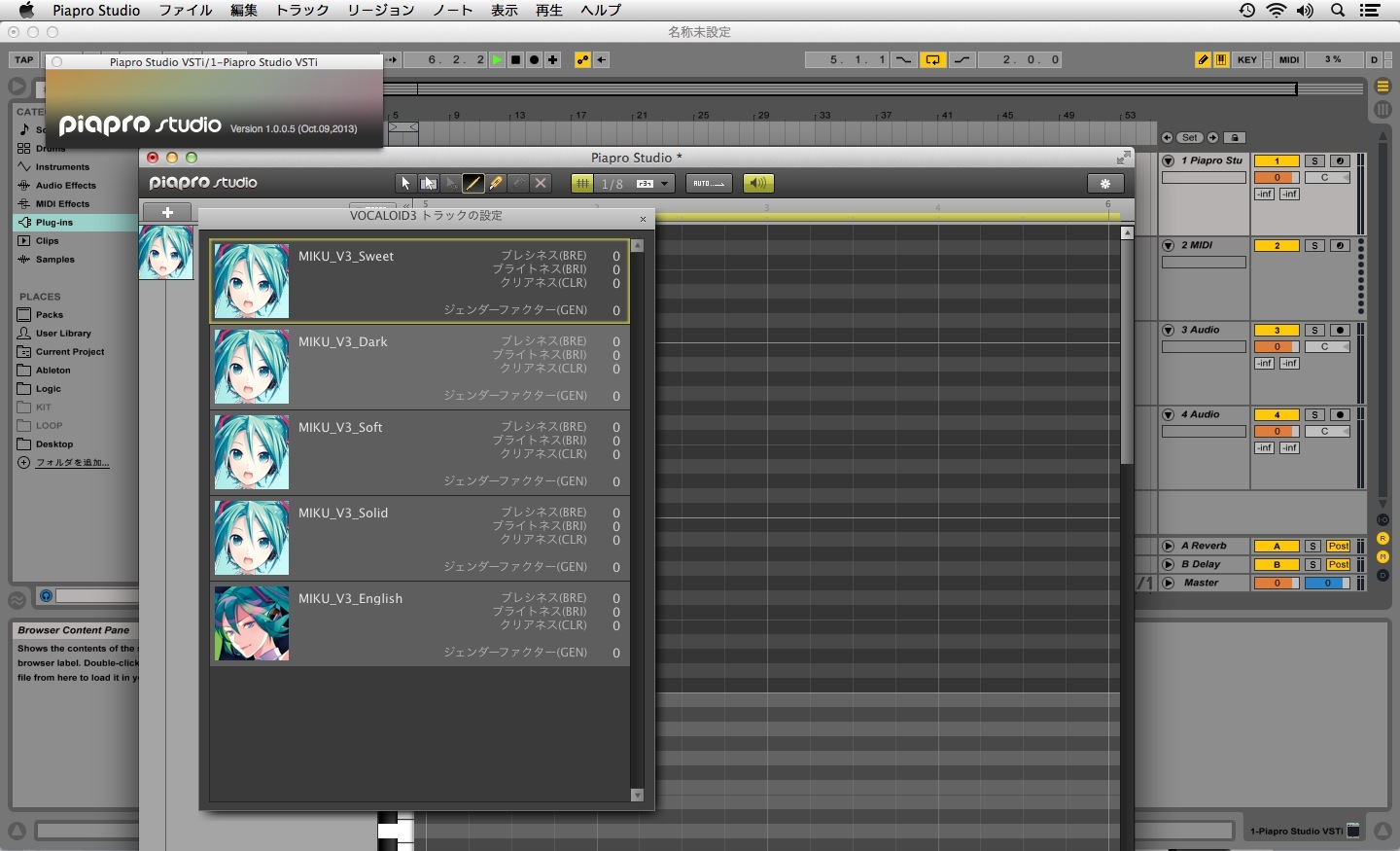Toggle Post on A Reverb return
Viewport: 1400px width, 851px height.
[x=1339, y=547]
